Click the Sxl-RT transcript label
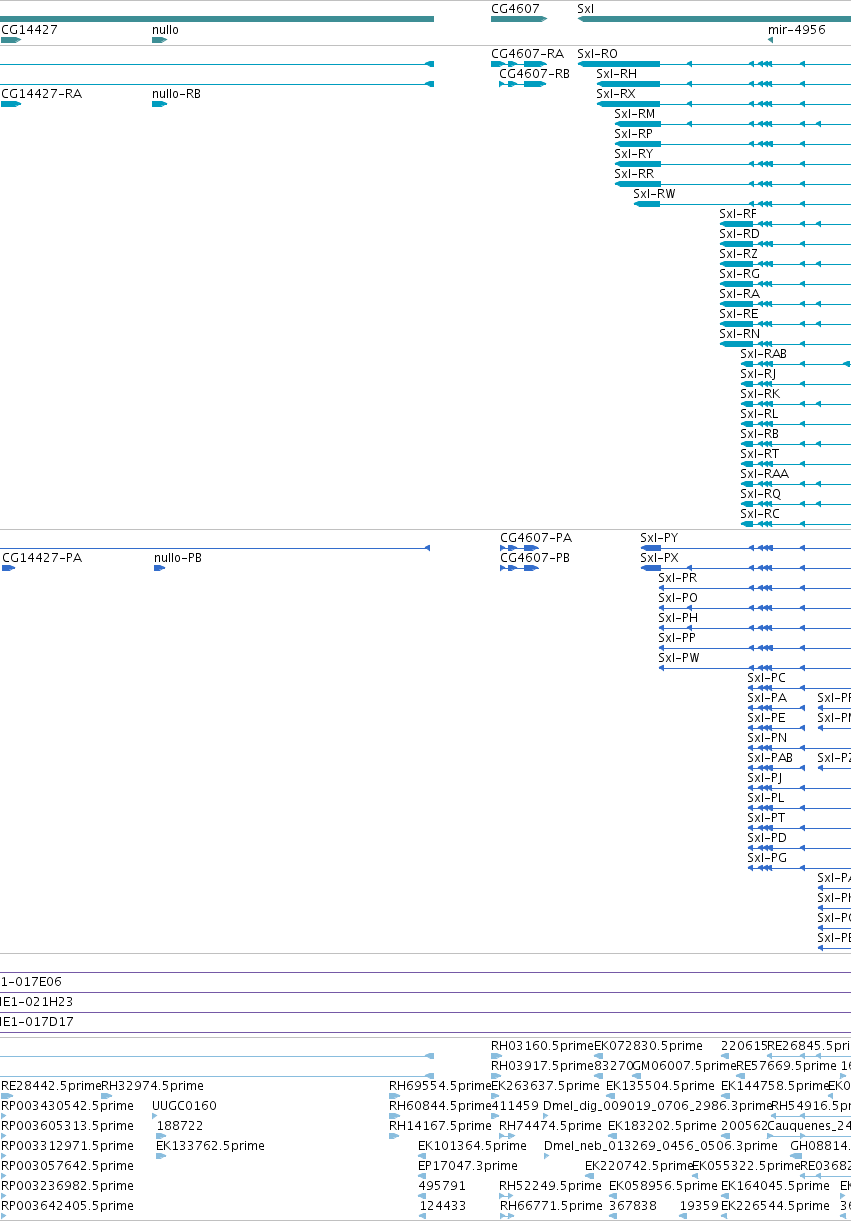The image size is (851, 1221). point(759,454)
